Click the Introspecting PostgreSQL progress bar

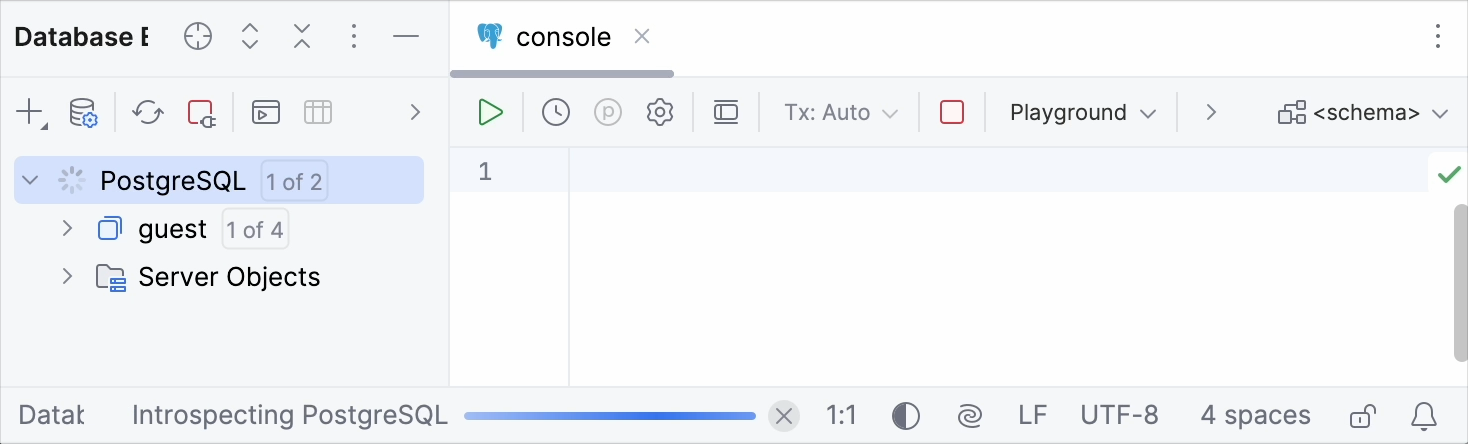click(610, 416)
